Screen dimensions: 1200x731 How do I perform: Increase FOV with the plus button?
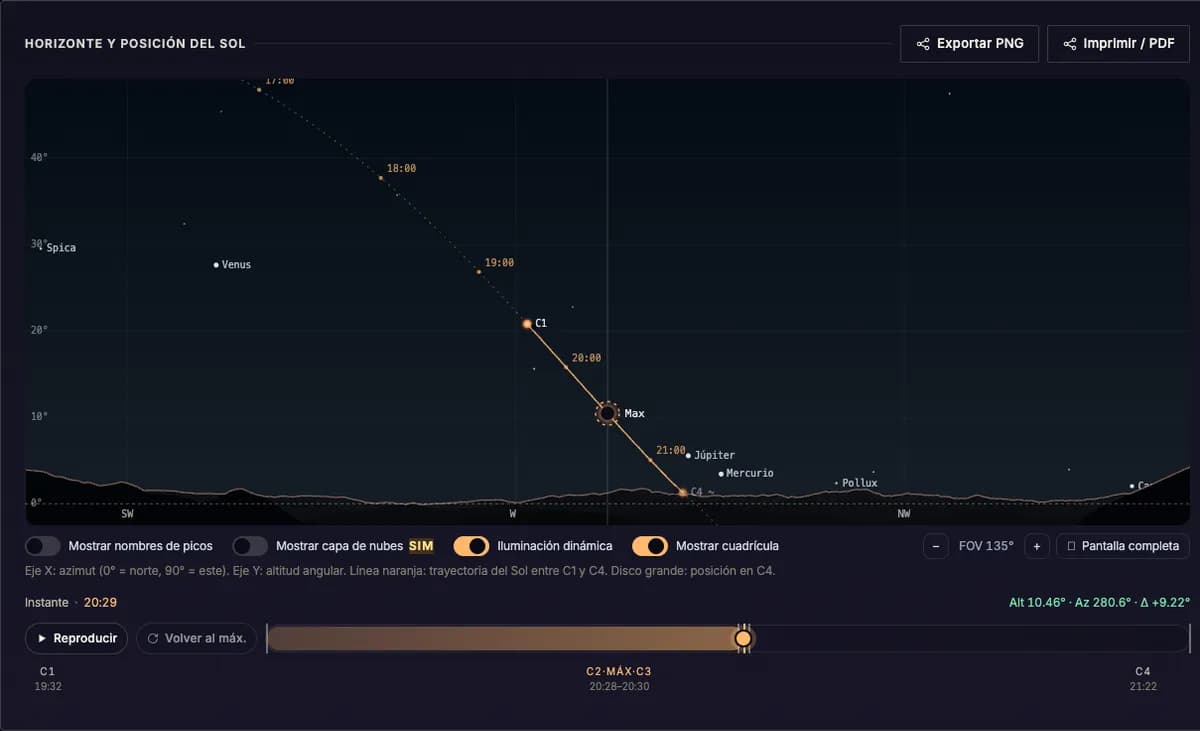point(1037,546)
